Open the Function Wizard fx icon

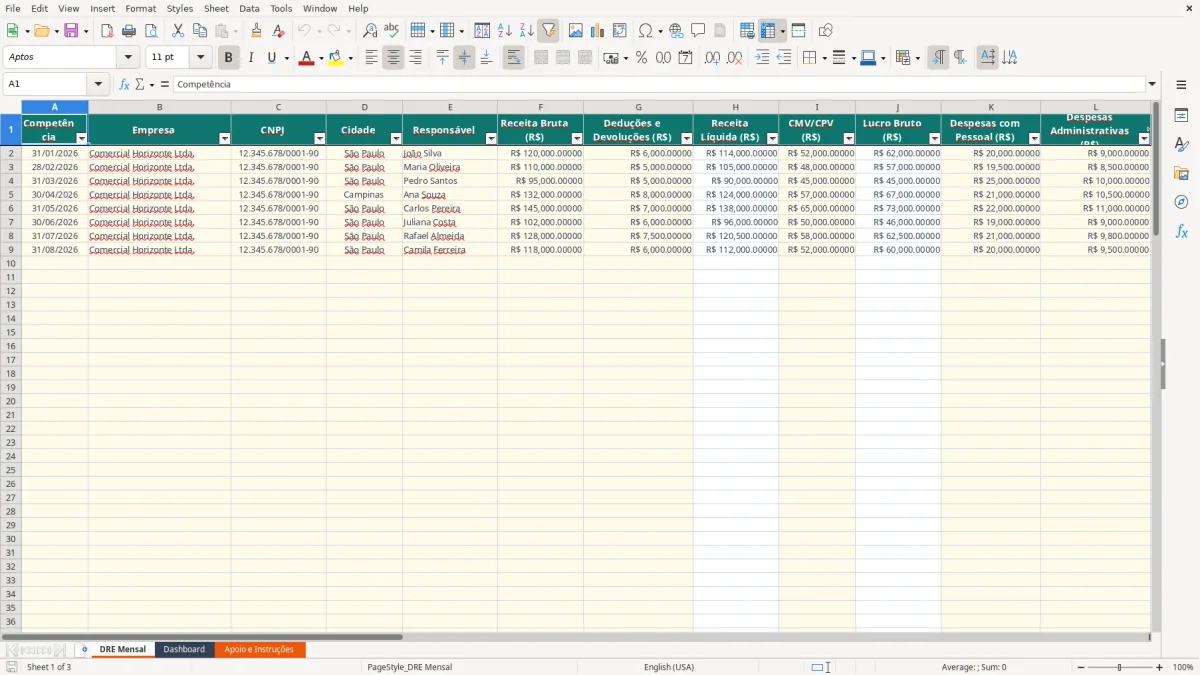point(124,85)
